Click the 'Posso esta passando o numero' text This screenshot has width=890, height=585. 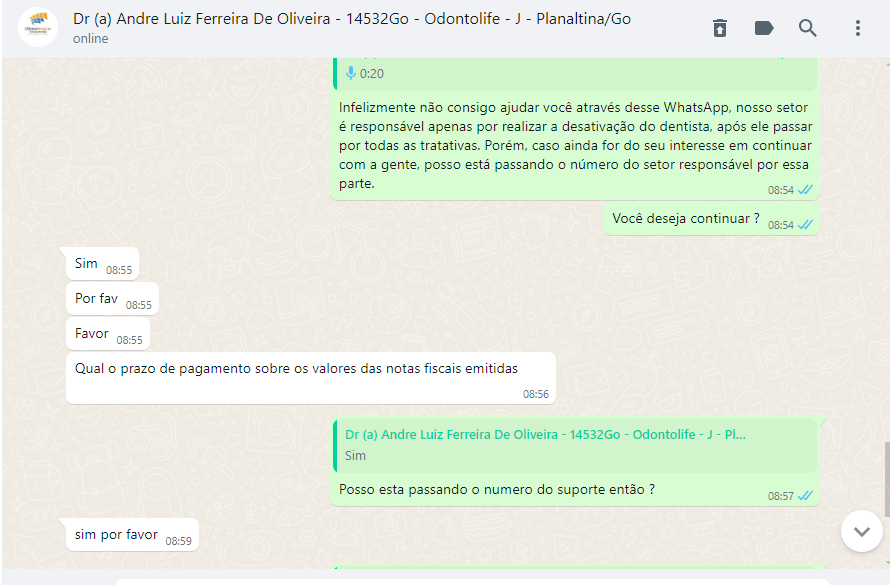(497, 489)
